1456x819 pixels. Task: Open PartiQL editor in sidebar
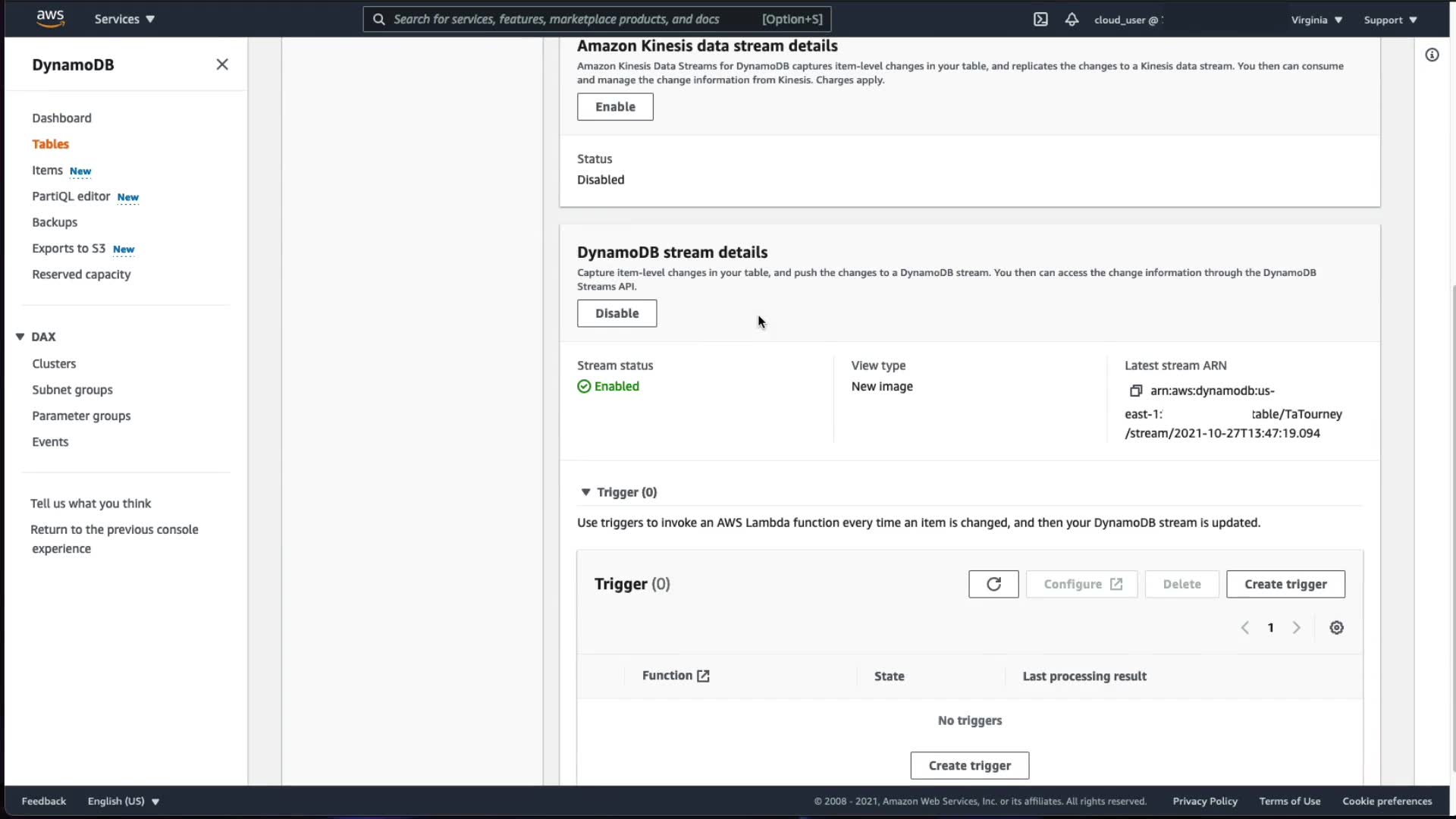tap(71, 196)
